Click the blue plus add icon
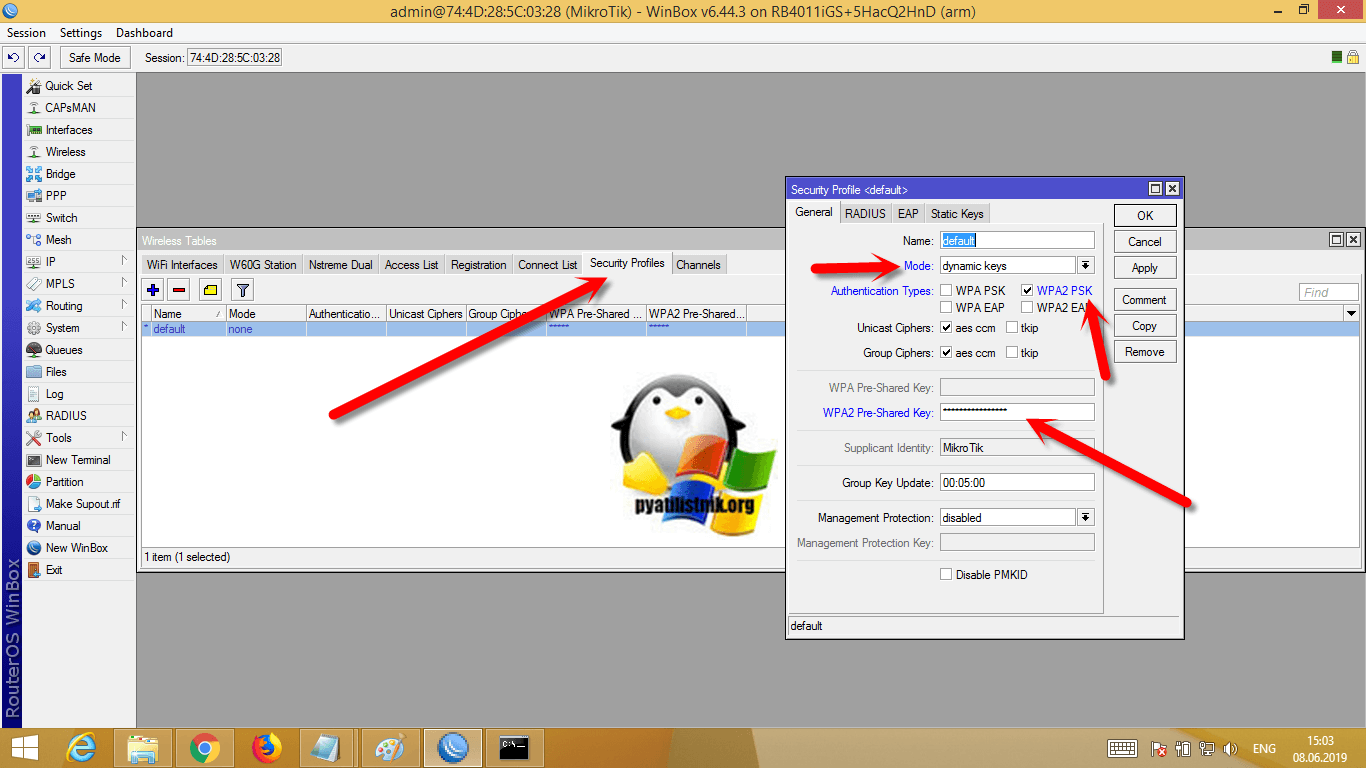The height and width of the screenshot is (768, 1366). coord(153,290)
